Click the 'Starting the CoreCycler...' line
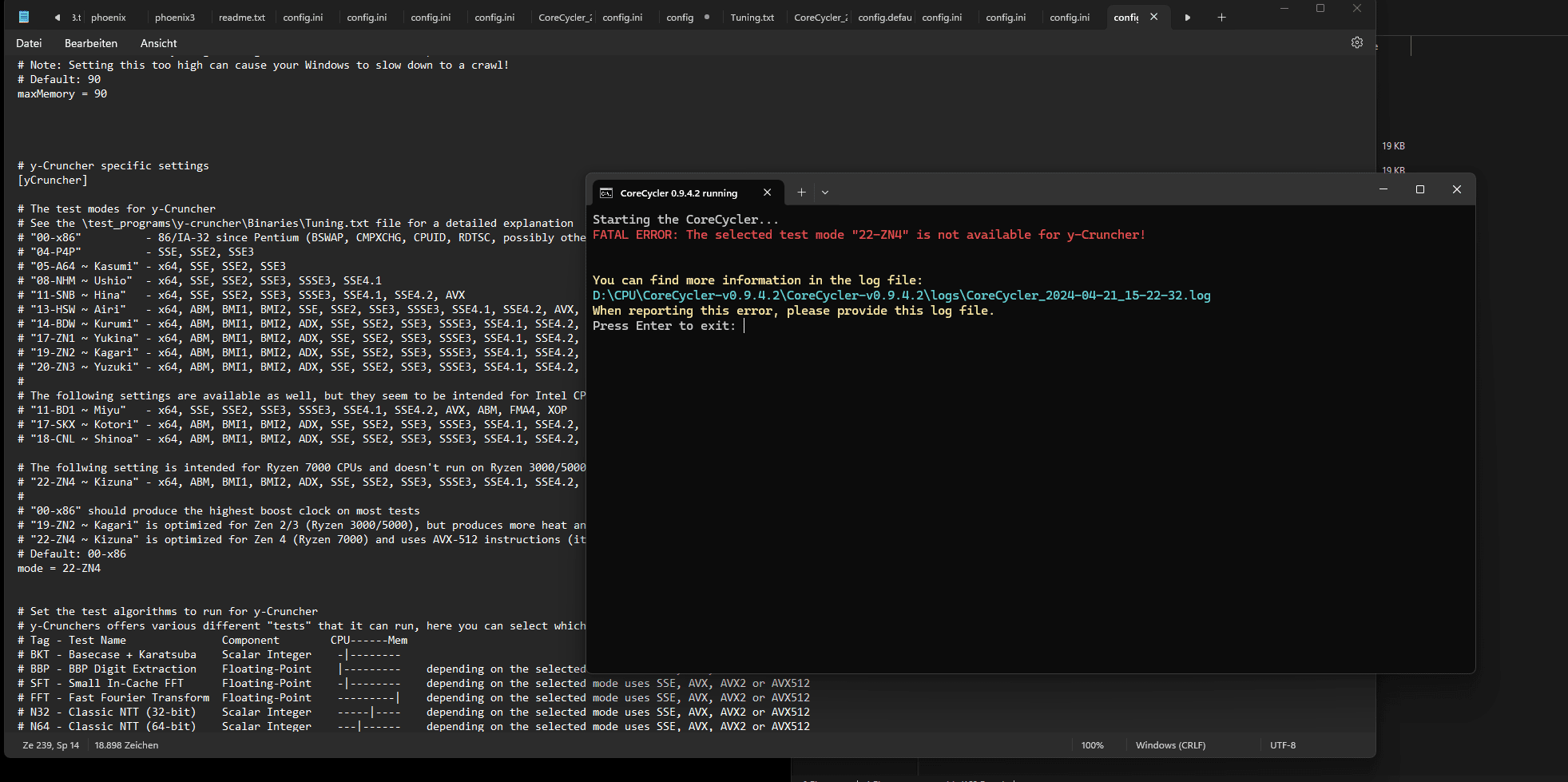Image resolution: width=1568 pixels, height=782 pixels. (x=685, y=220)
